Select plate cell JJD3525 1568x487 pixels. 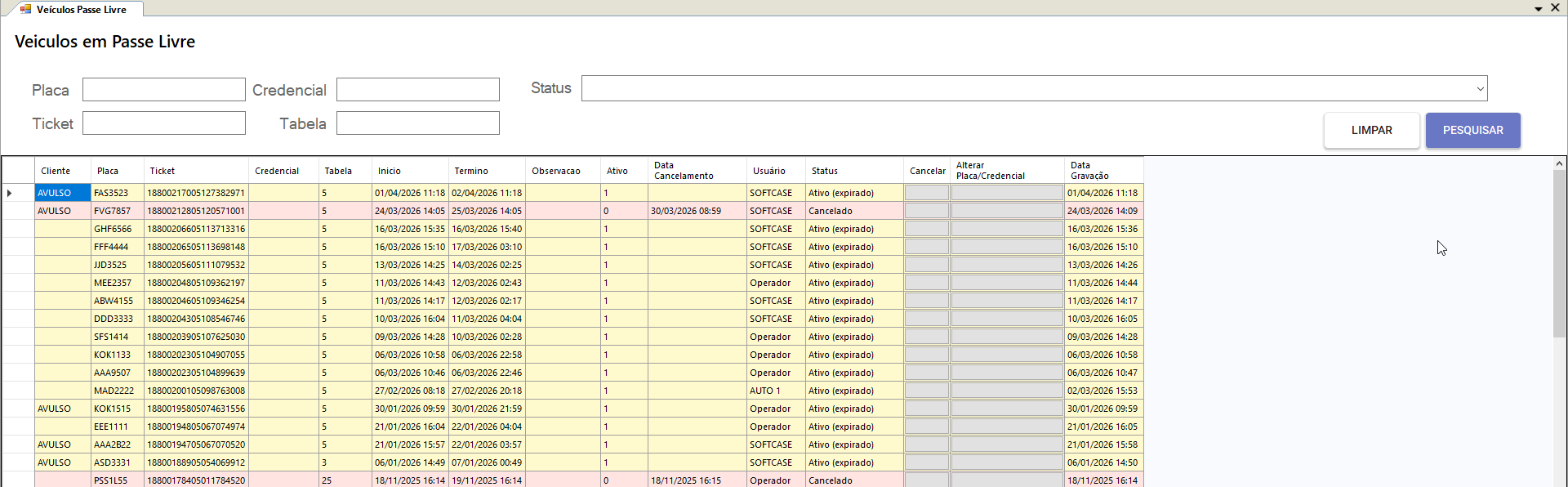coord(118,265)
